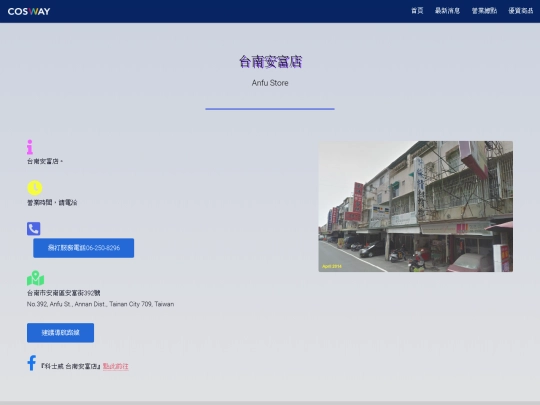Select 優質商品 in the navigation bar

[x=521, y=11]
